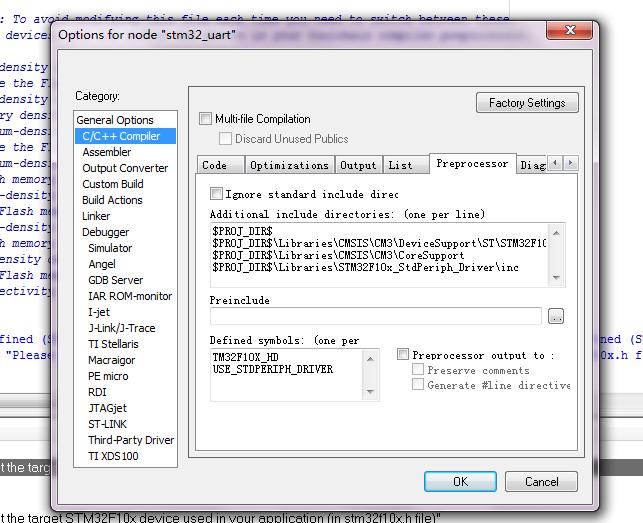Click the StdPeriph_Driver\inc include line

[x=365, y=267]
